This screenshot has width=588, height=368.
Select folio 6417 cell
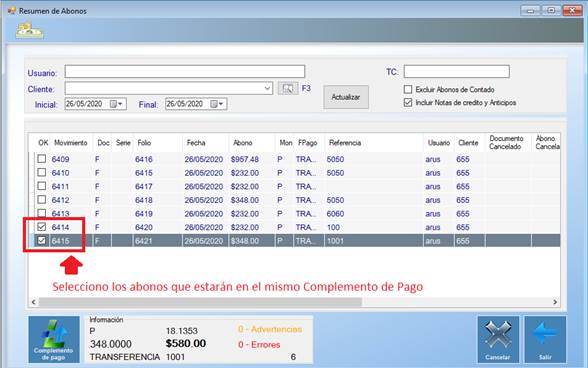(158, 186)
